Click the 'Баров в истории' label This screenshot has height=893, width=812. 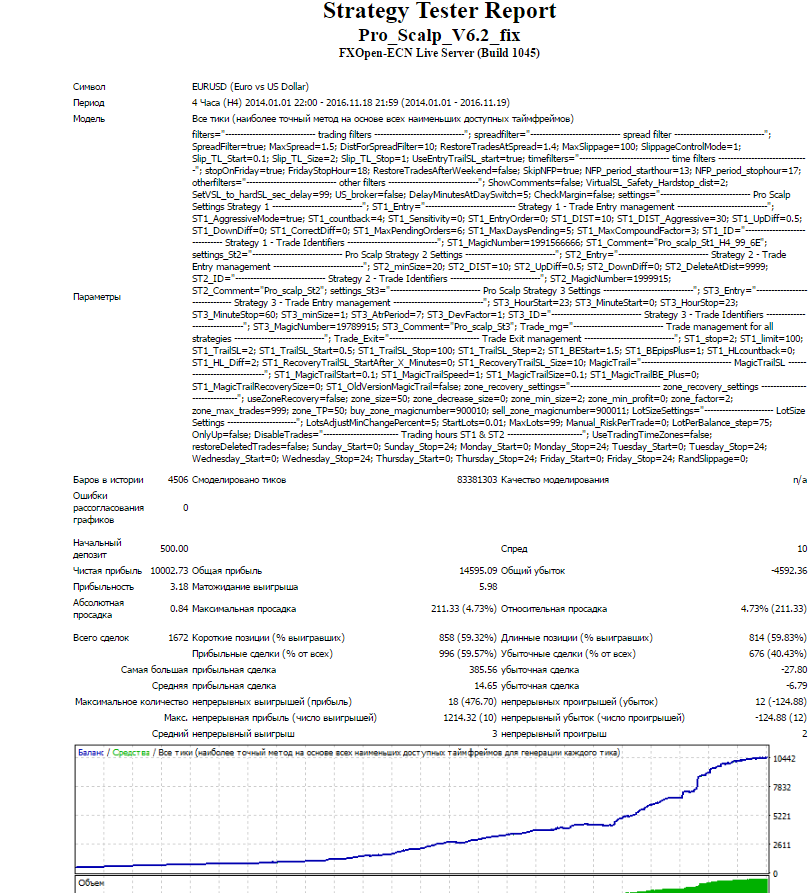[x=108, y=480]
